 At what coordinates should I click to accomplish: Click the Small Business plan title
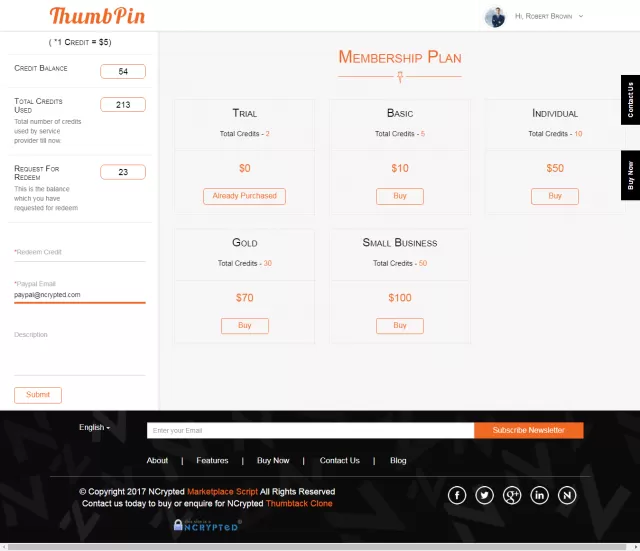coord(400,243)
